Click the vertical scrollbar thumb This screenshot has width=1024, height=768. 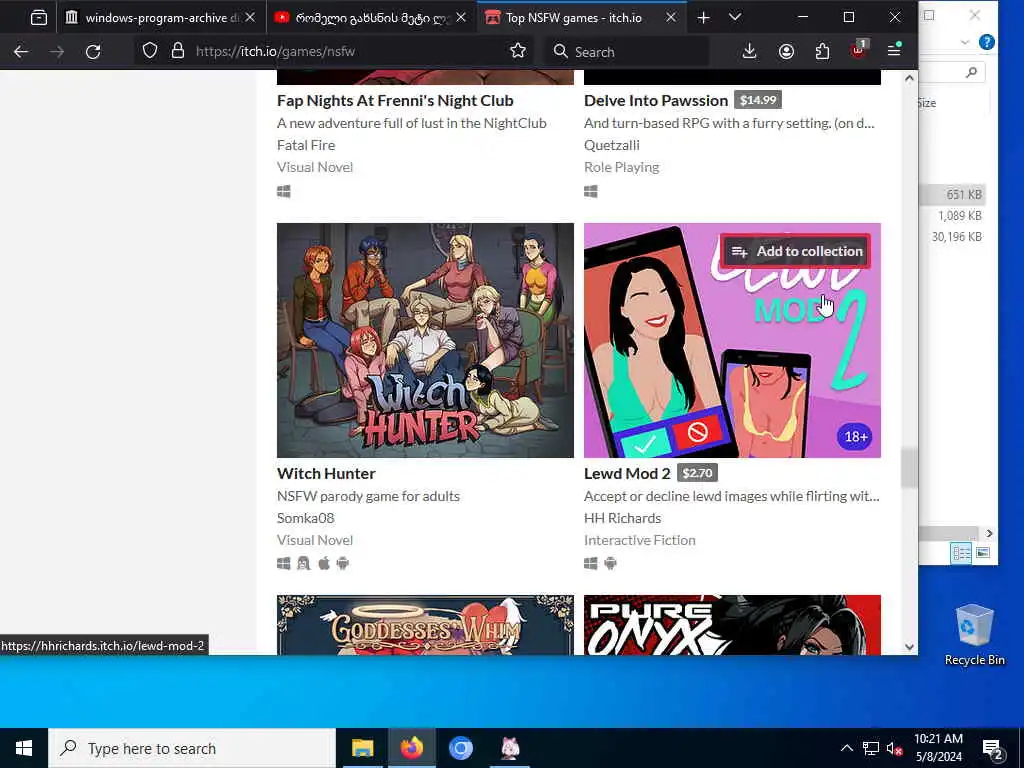point(909,468)
